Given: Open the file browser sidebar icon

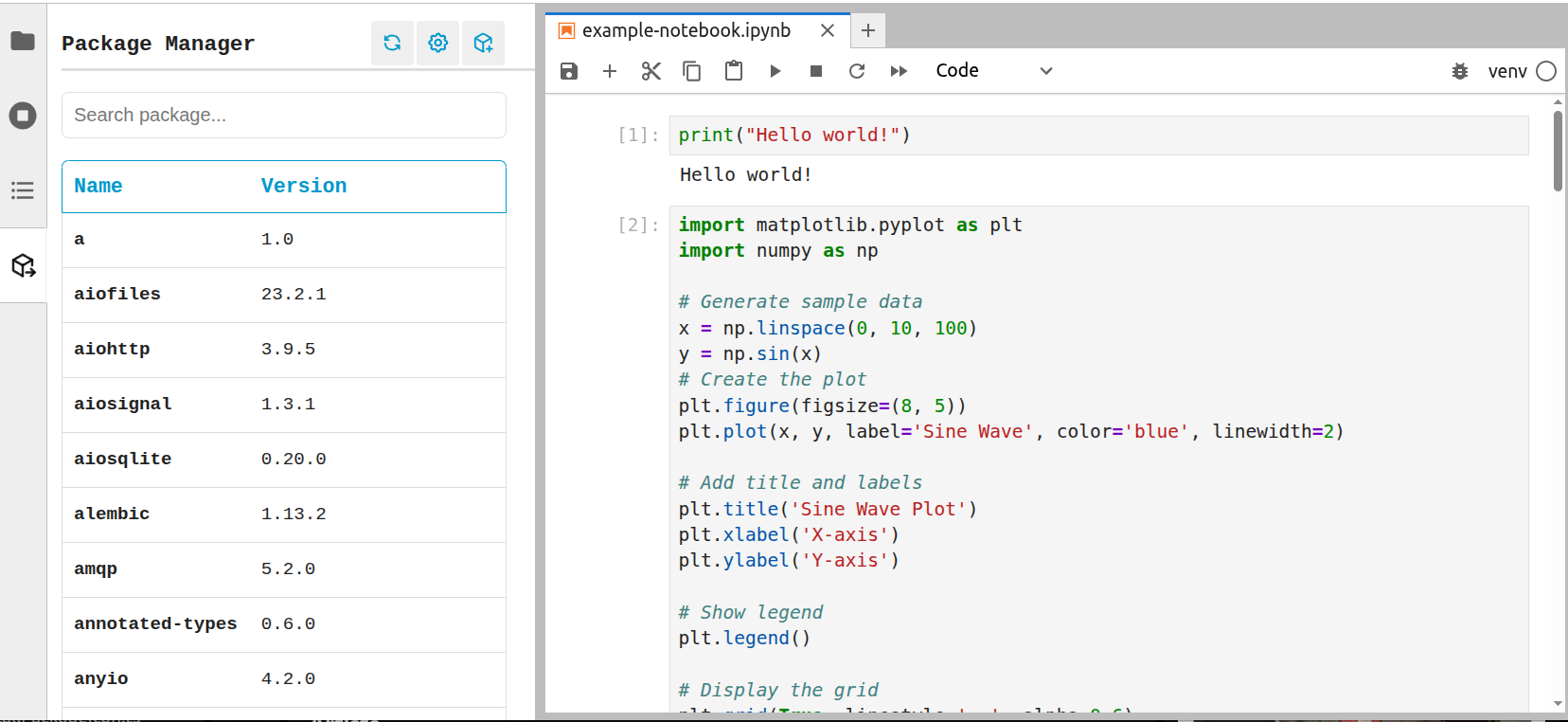Looking at the screenshot, I should tap(23, 41).
